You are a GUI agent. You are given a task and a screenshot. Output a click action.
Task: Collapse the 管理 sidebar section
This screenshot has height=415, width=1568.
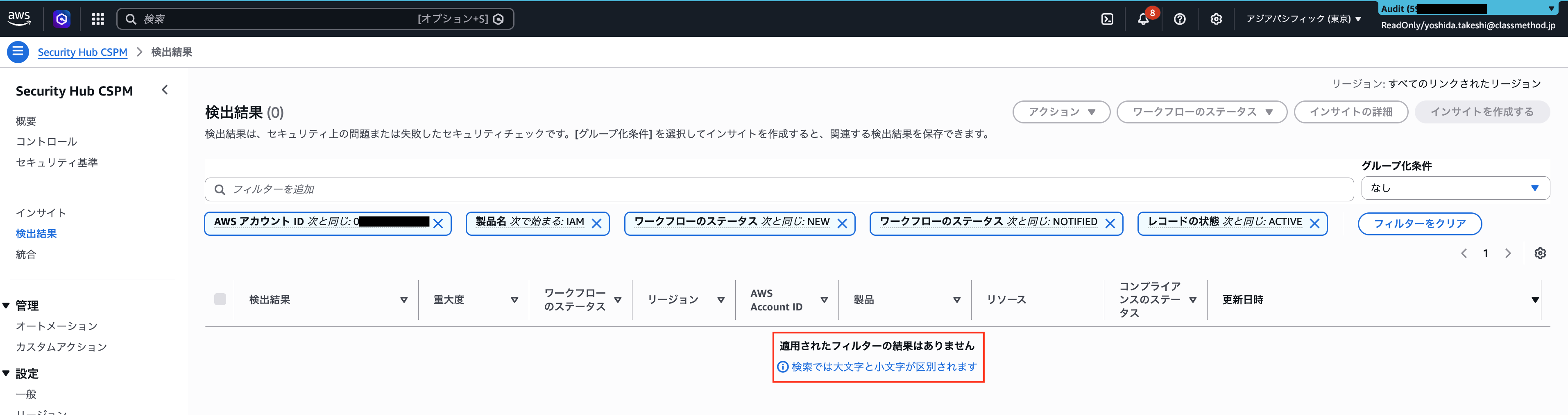coord(6,306)
